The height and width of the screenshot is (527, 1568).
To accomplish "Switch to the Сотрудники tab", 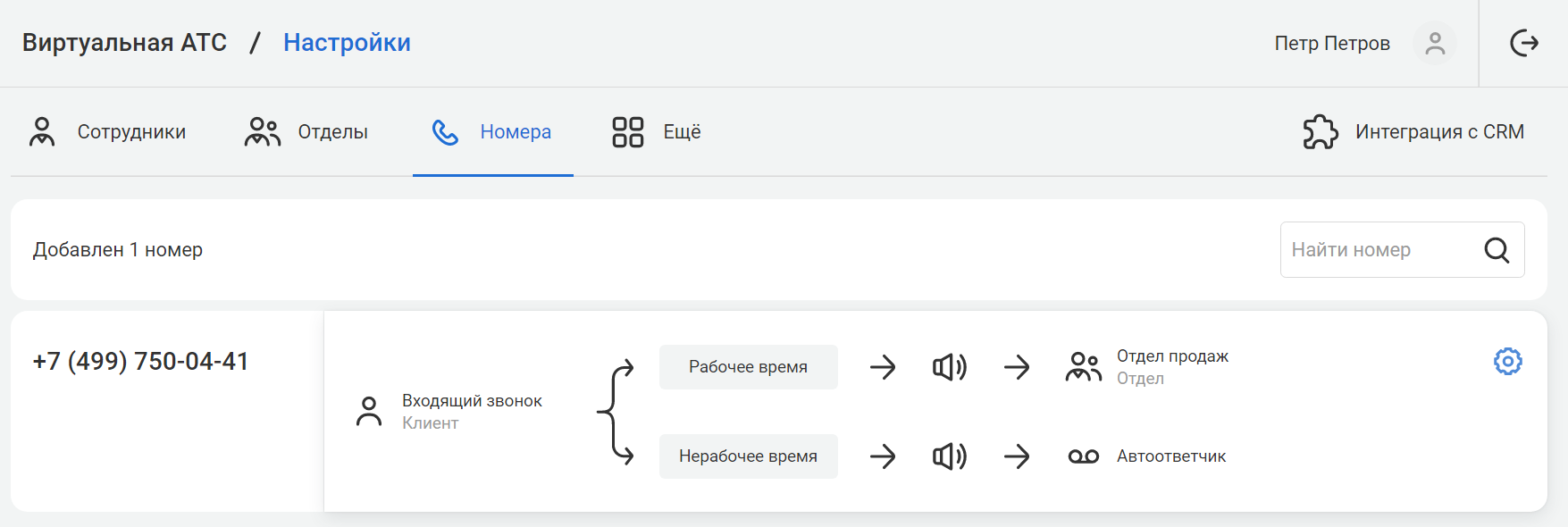I will tap(108, 132).
